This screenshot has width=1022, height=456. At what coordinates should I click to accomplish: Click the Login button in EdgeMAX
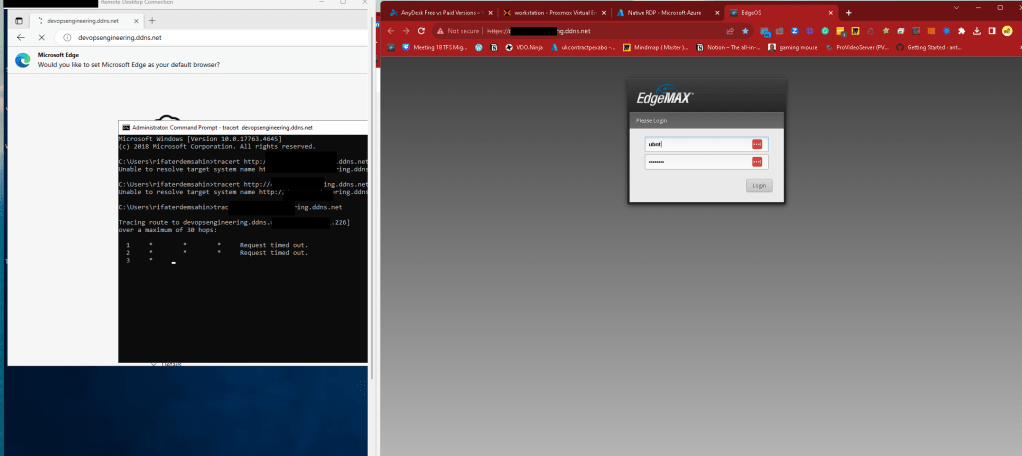coord(759,186)
